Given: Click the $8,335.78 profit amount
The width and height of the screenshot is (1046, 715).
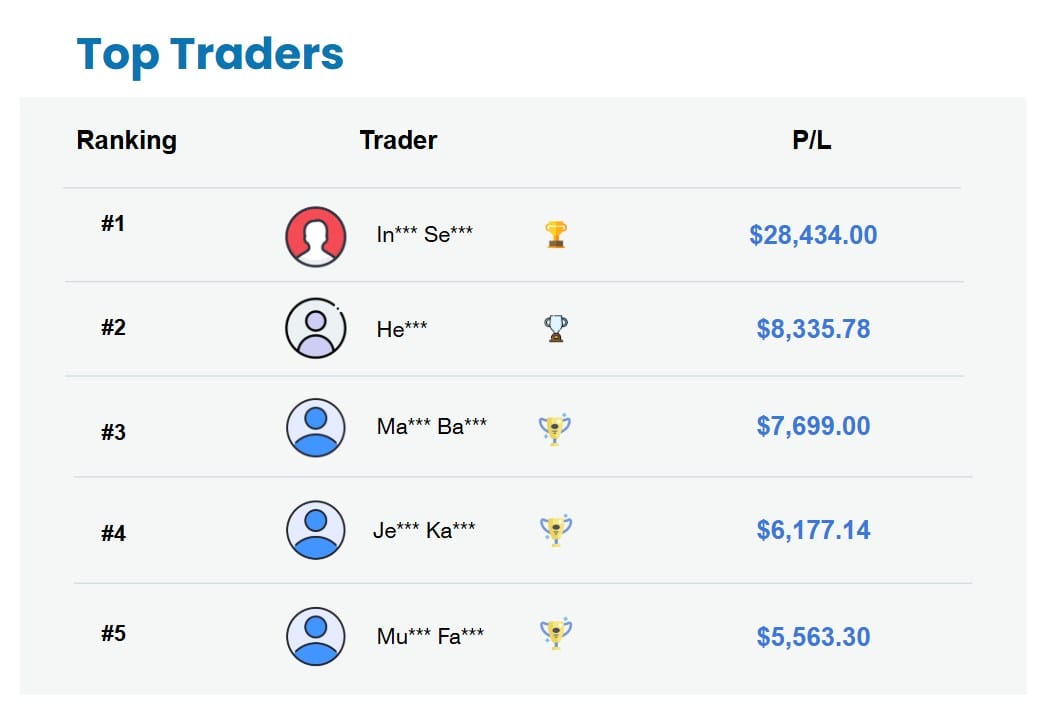Looking at the screenshot, I should 813,329.
